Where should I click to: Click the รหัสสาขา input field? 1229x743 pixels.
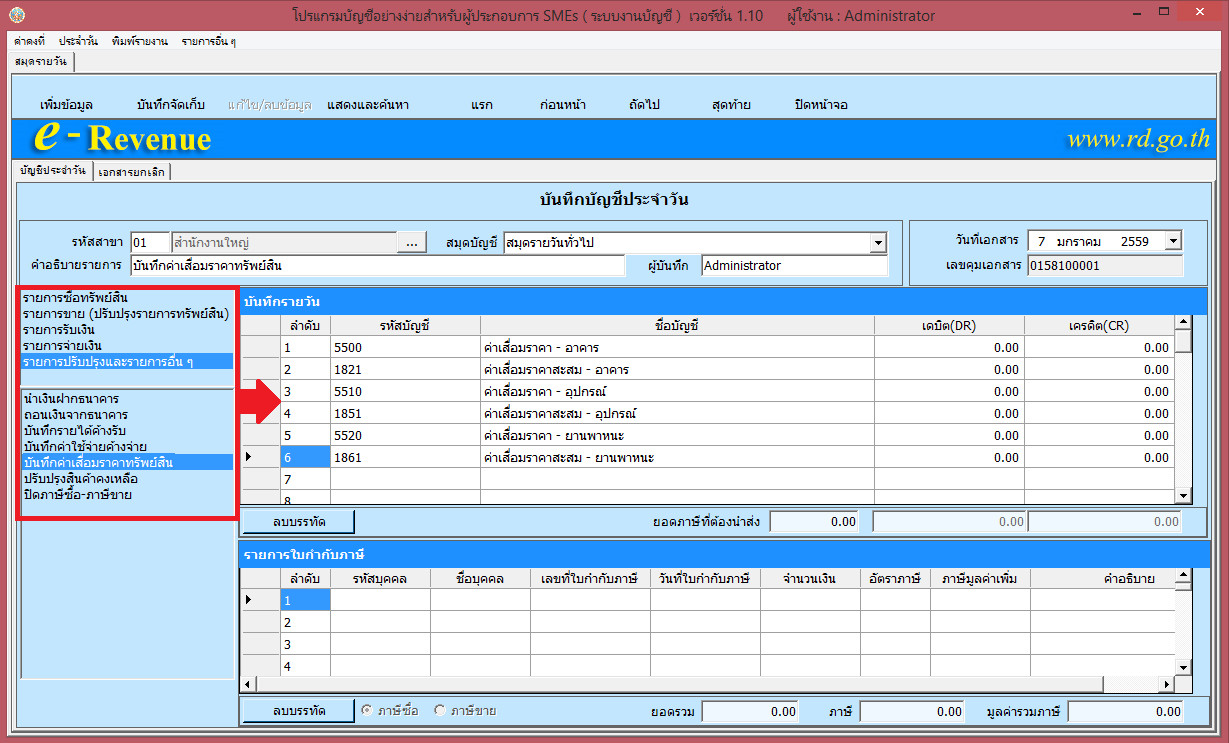pos(150,242)
